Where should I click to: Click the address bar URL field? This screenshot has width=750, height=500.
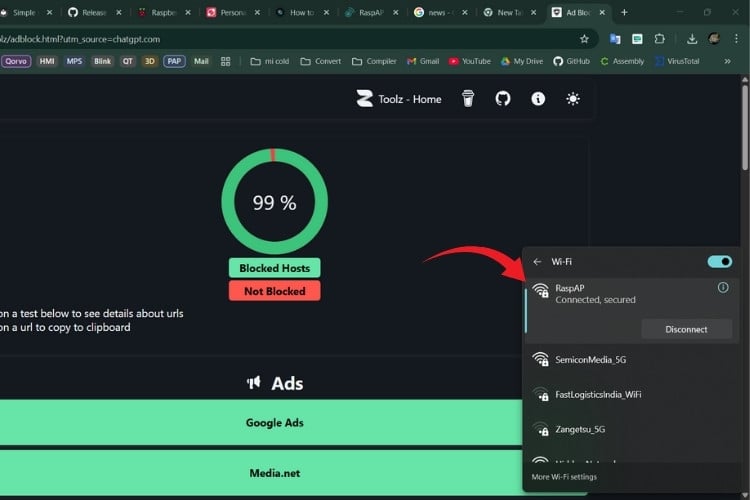pos(287,39)
